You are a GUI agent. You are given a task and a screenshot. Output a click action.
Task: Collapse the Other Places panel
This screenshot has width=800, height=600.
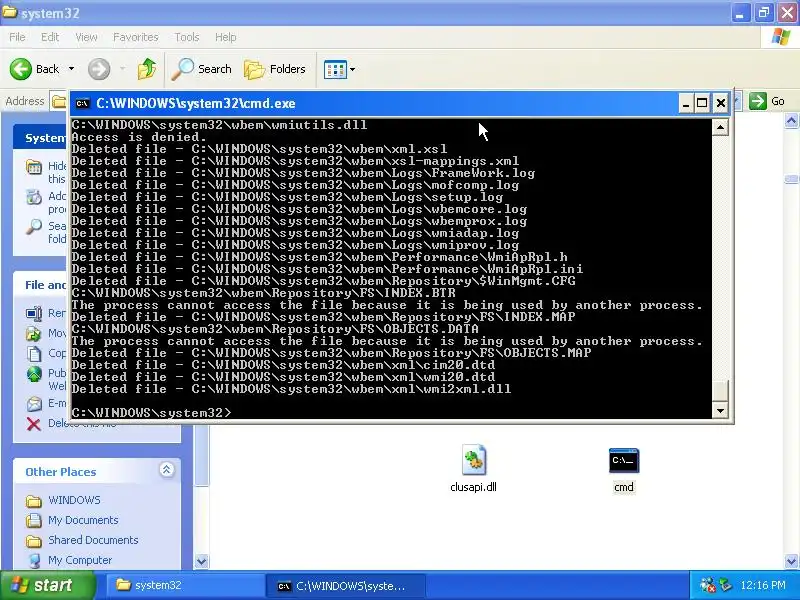pos(166,470)
